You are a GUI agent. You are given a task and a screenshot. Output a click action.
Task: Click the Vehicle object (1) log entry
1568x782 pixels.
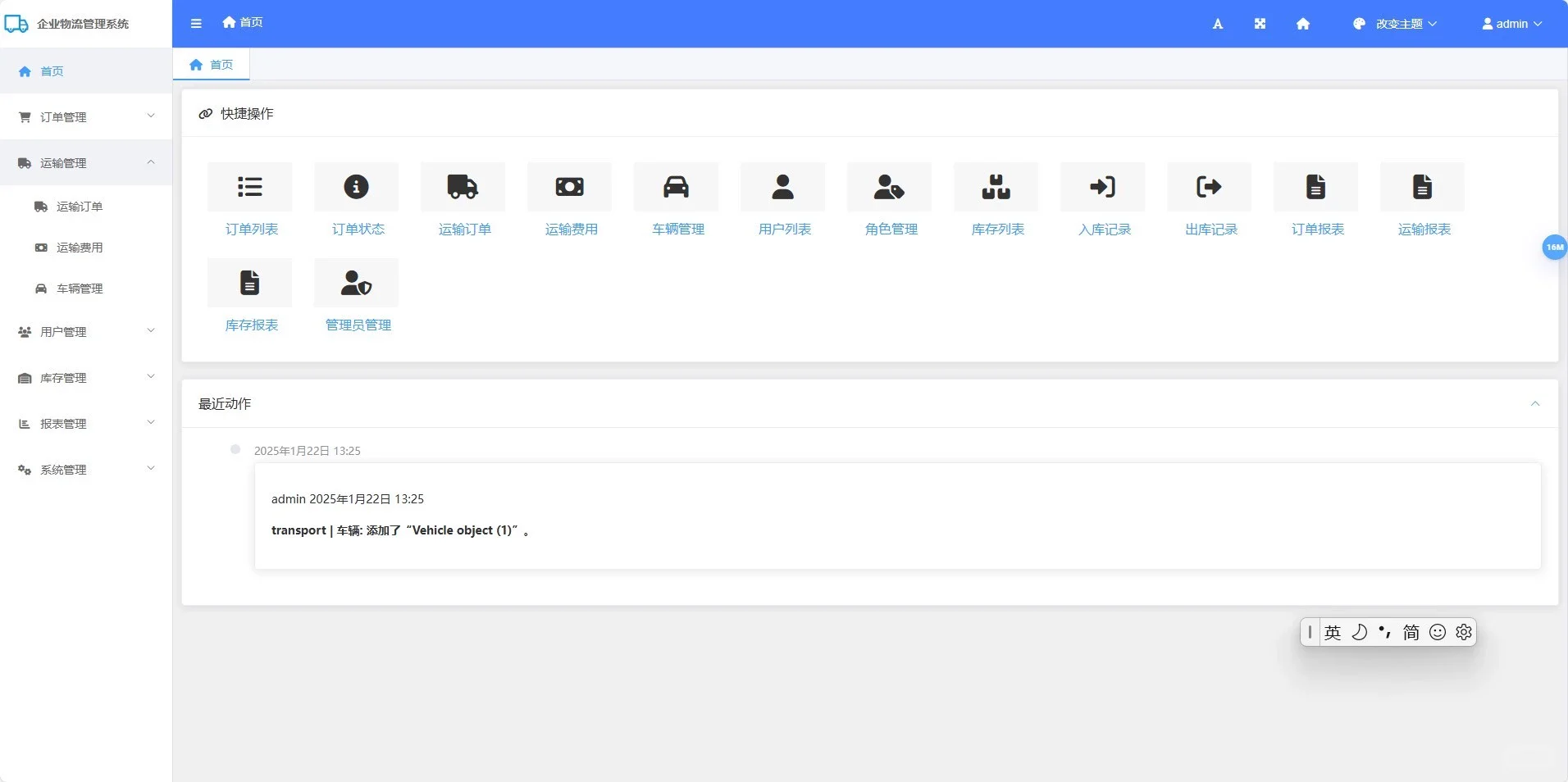coord(400,530)
